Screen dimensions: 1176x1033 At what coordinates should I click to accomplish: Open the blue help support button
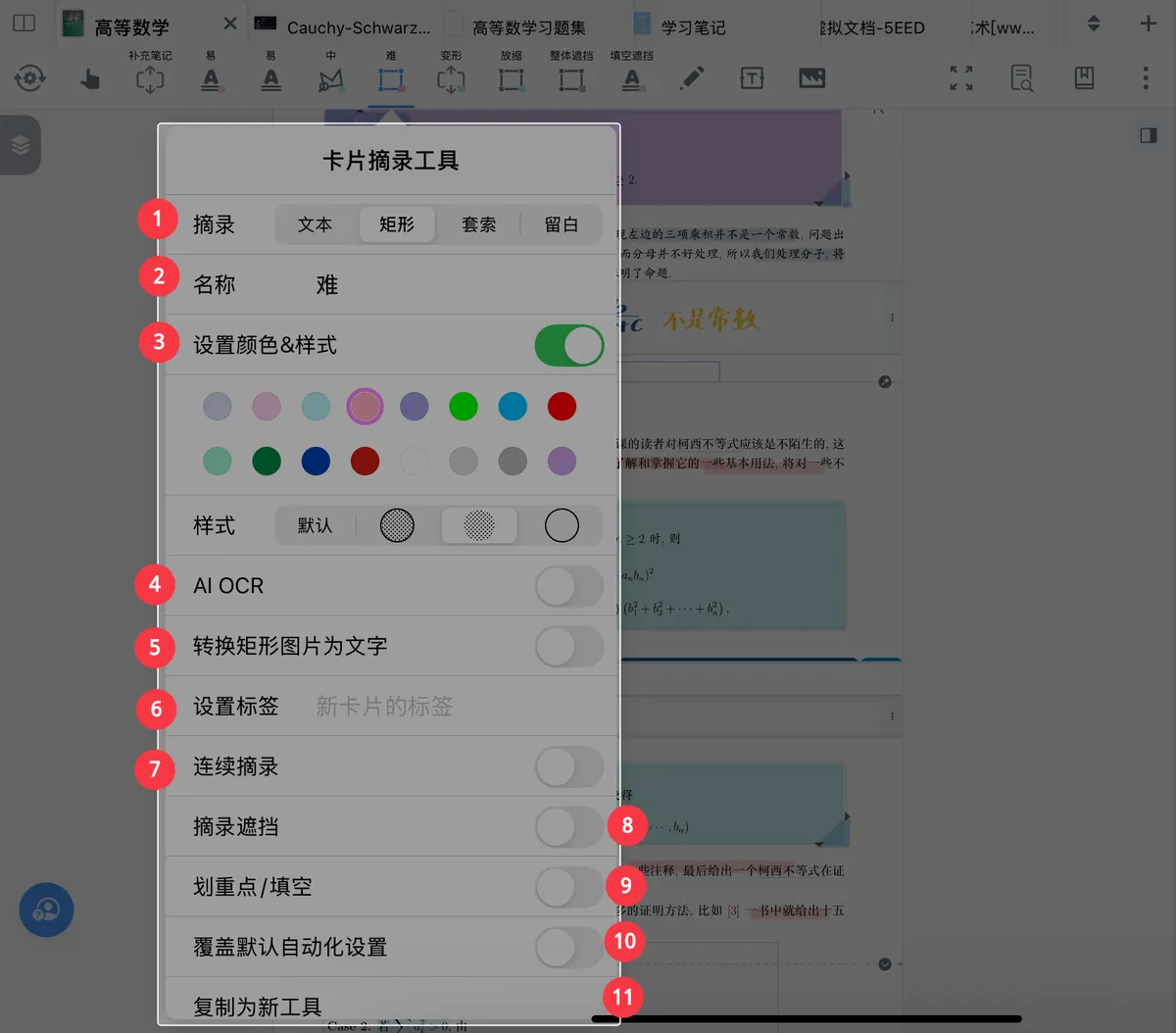(46, 910)
